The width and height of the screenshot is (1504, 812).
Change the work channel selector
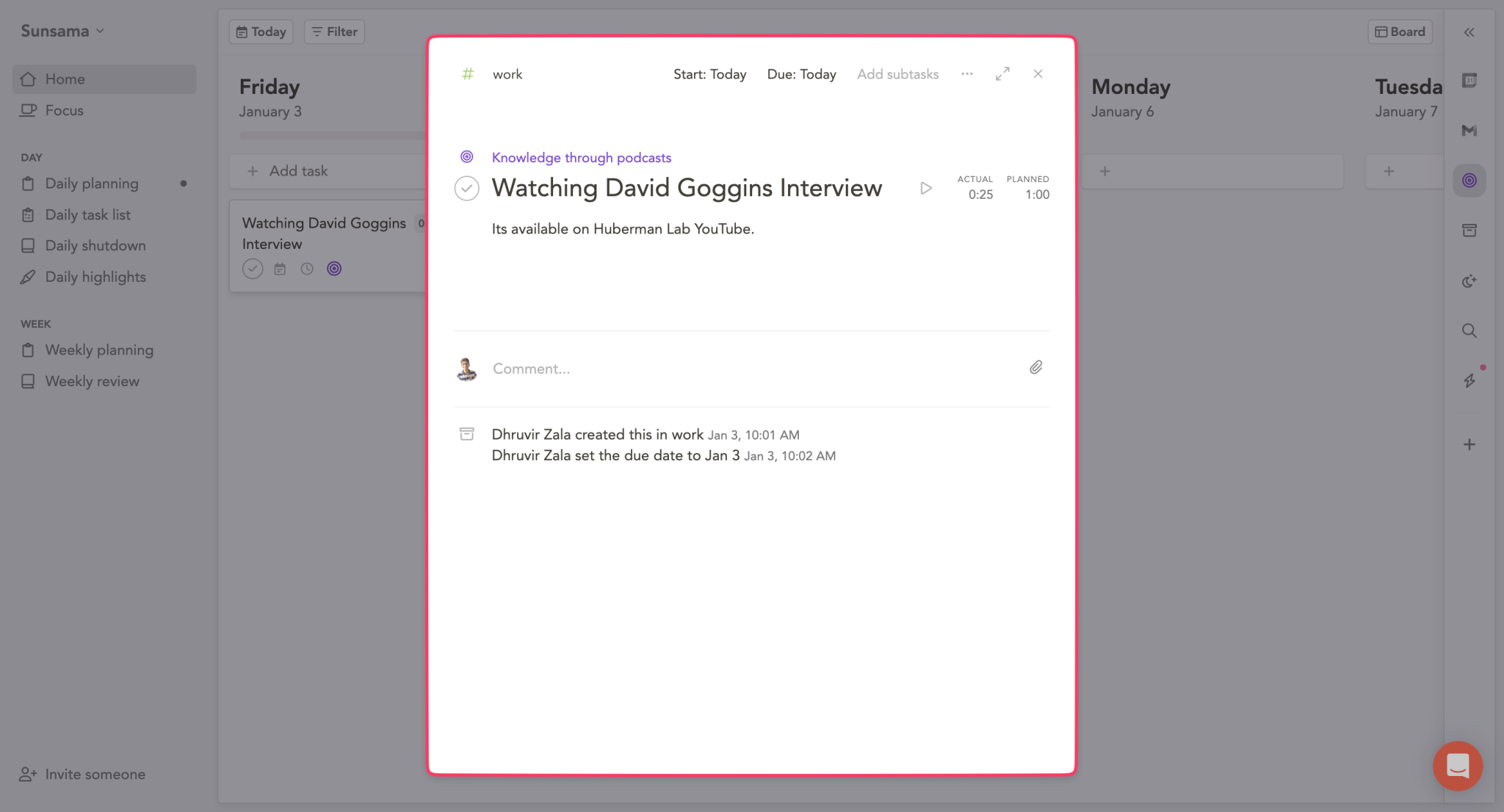point(507,74)
